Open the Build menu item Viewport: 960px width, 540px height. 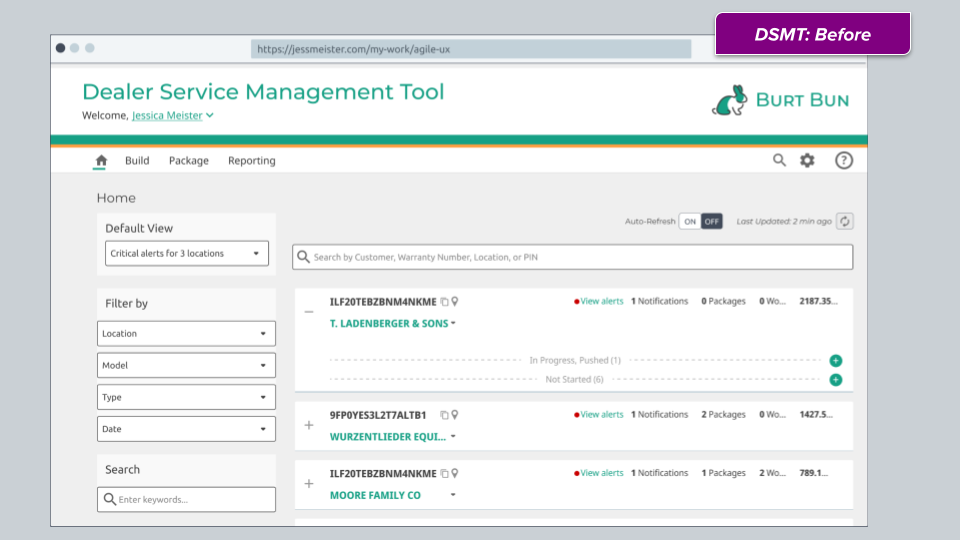tap(137, 160)
